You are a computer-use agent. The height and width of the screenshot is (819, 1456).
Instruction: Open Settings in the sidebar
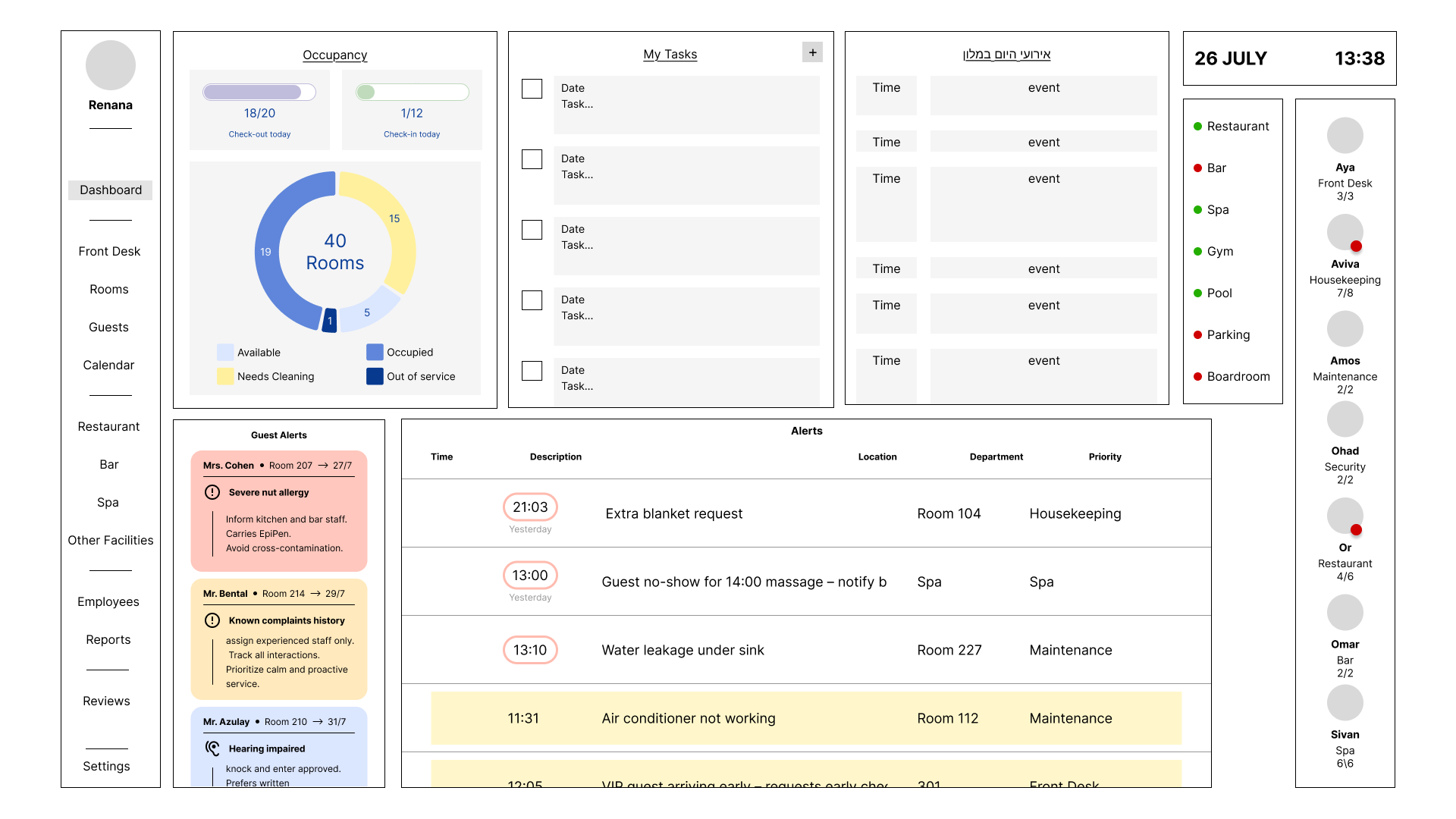[106, 766]
